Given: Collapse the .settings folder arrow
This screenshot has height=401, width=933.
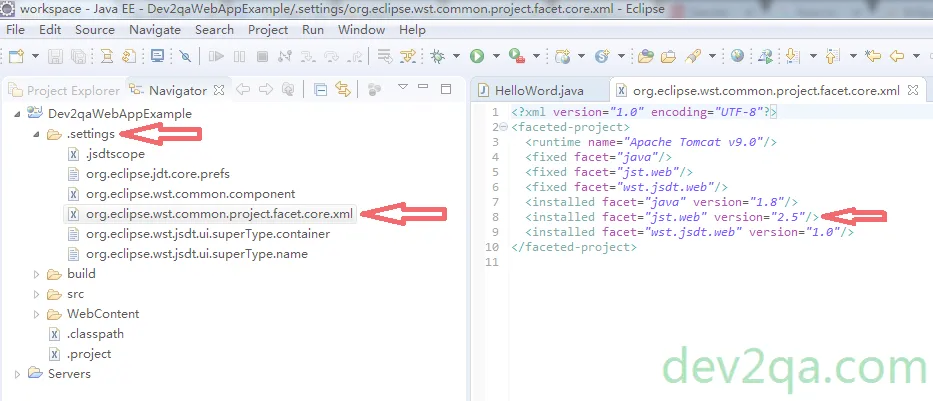Looking at the screenshot, I should pos(36,134).
